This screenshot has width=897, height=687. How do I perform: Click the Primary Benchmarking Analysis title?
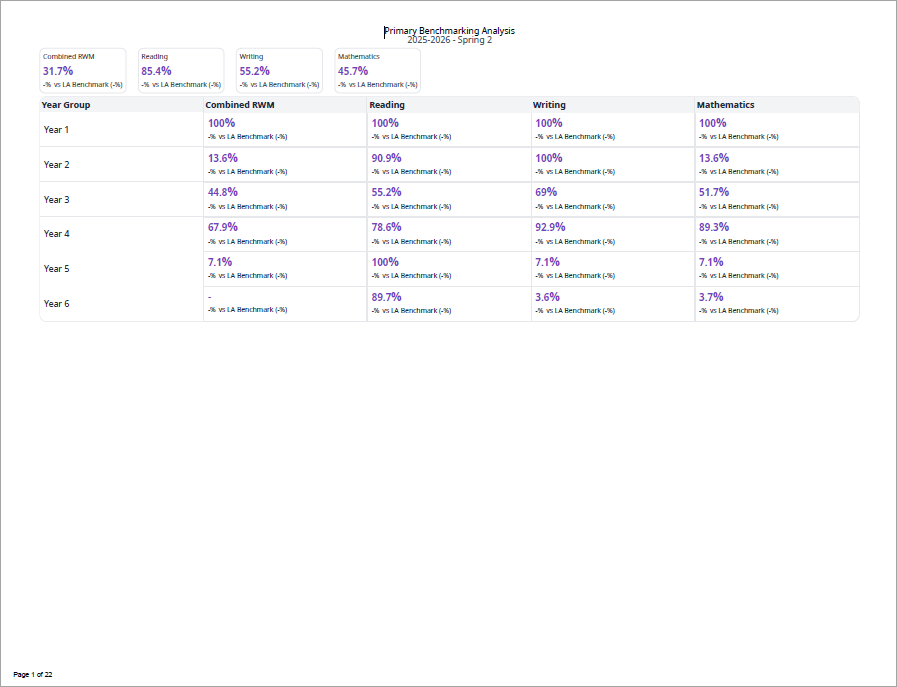[449, 31]
